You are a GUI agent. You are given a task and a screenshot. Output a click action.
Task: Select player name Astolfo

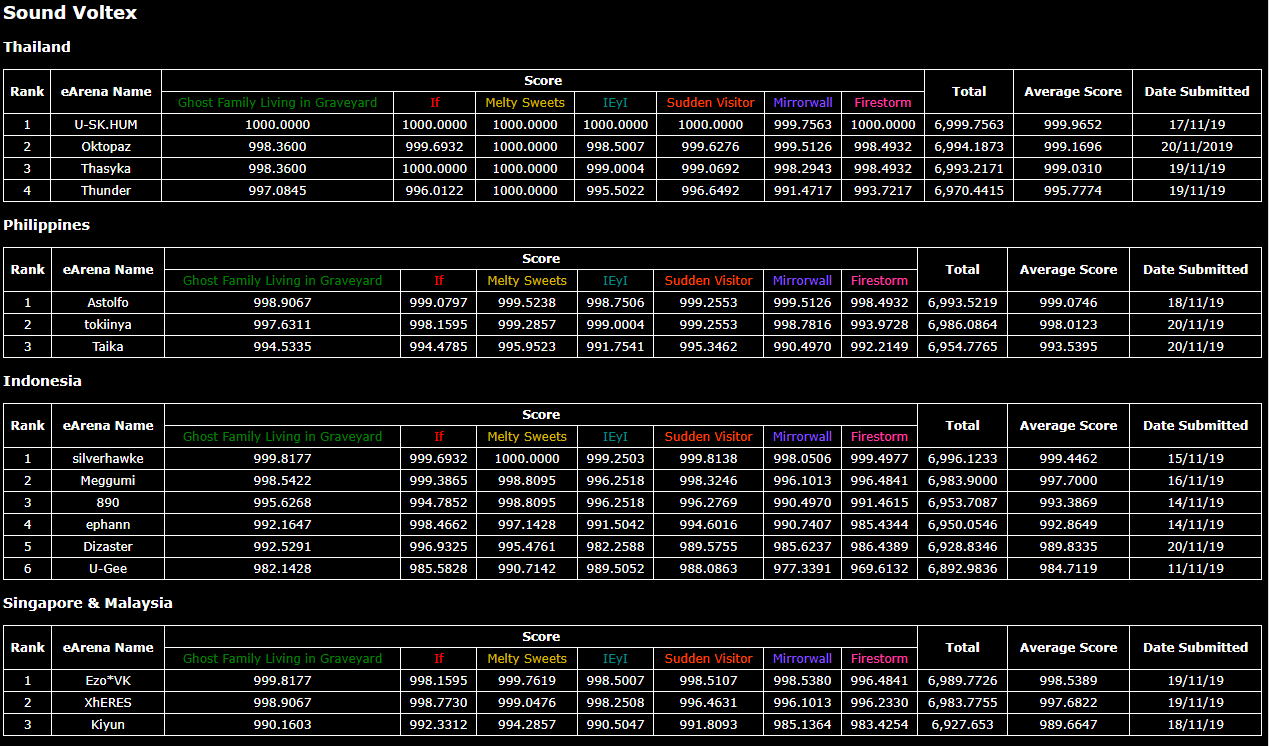pyautogui.click(x=107, y=303)
